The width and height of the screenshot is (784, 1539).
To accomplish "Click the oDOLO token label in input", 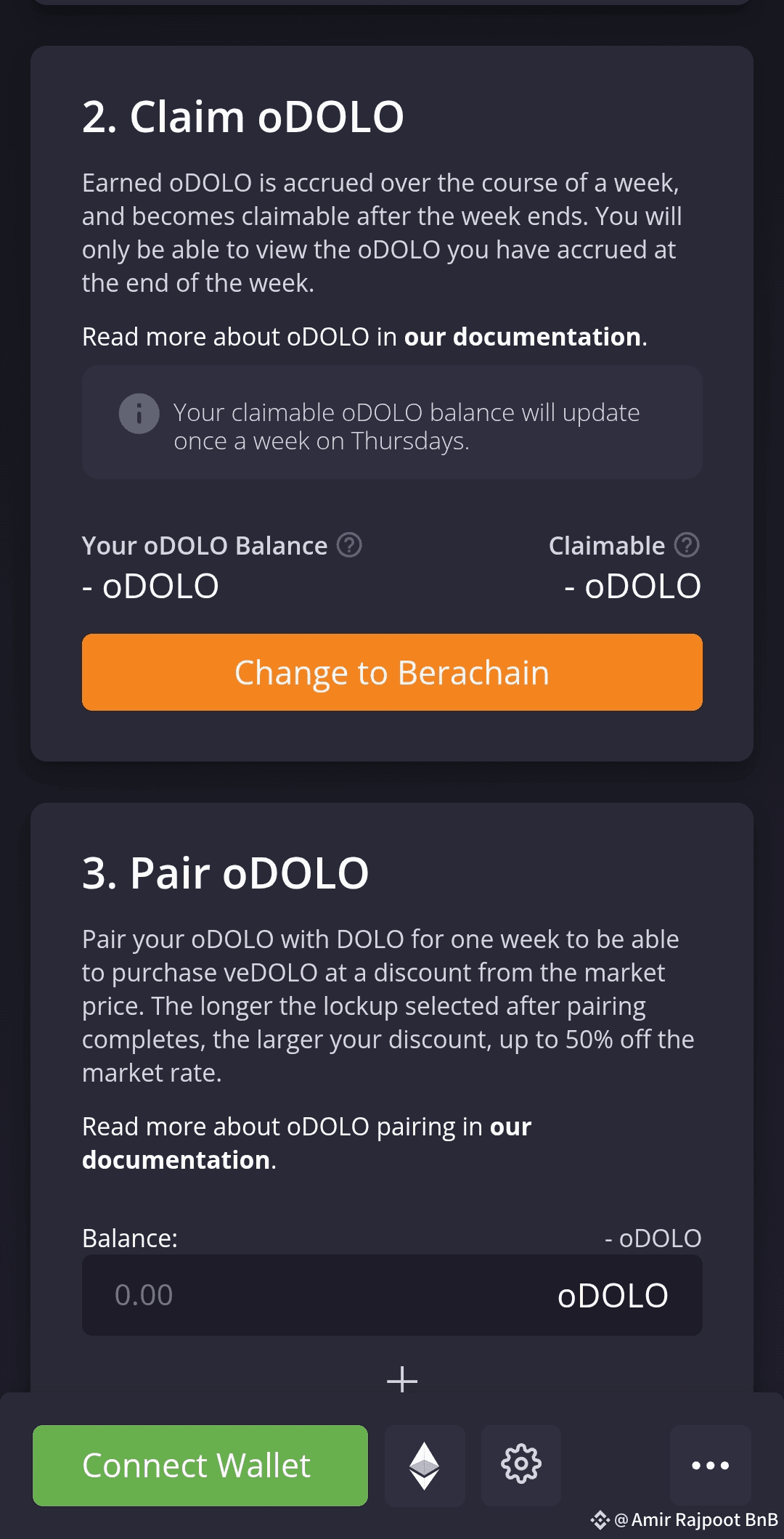I will click(x=612, y=1296).
